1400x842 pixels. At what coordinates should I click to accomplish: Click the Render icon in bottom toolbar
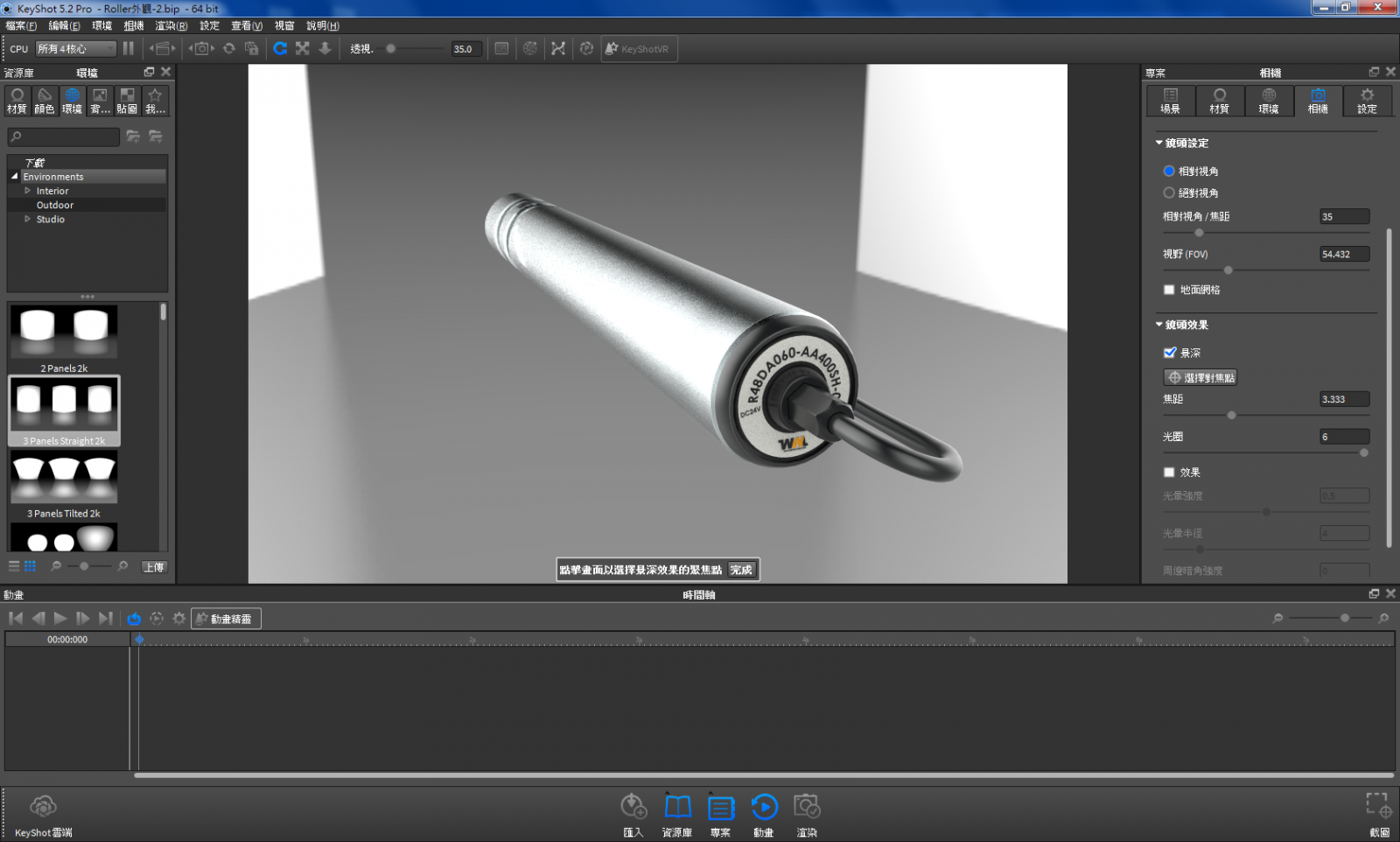click(x=806, y=807)
